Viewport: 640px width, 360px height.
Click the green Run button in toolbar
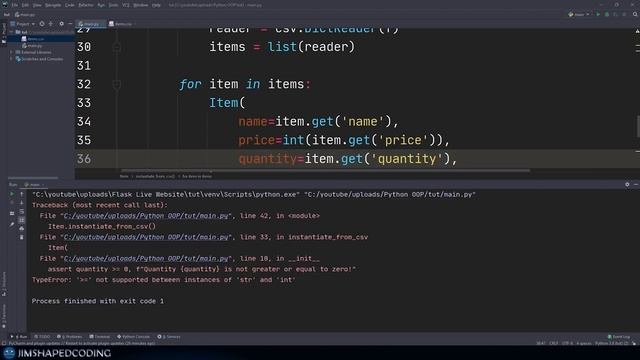pos(598,14)
